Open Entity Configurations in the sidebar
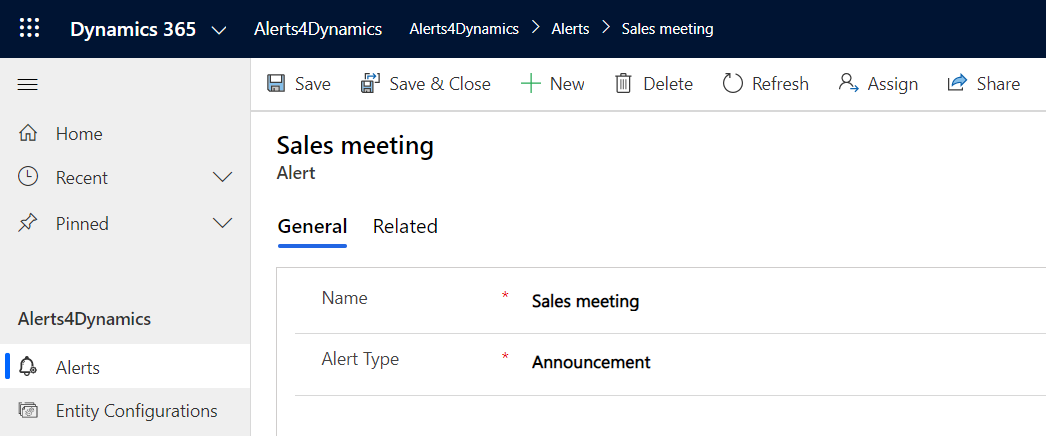This screenshot has width=1046, height=436. click(136, 411)
